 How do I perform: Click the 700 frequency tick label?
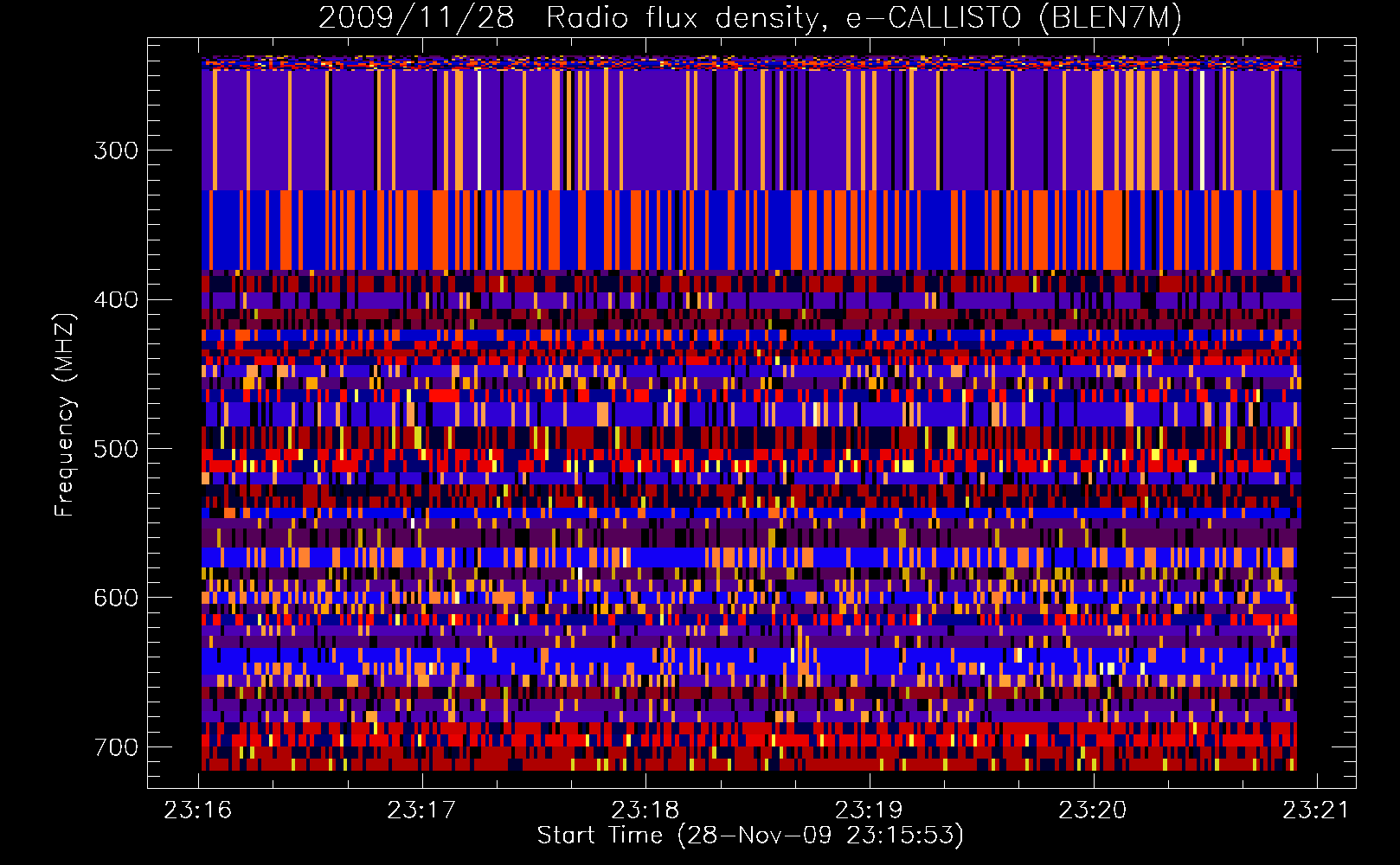tap(116, 747)
